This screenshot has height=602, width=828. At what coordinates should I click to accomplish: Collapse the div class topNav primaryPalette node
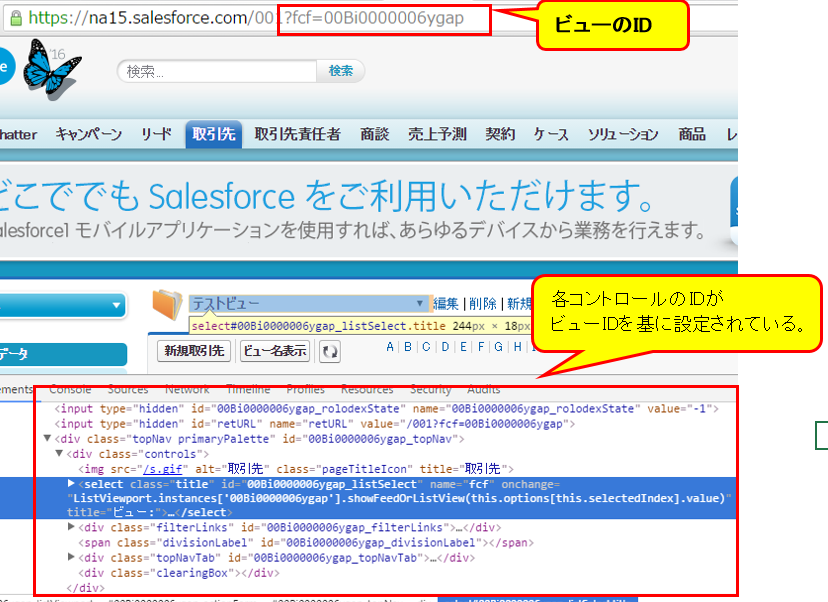click(x=47, y=438)
